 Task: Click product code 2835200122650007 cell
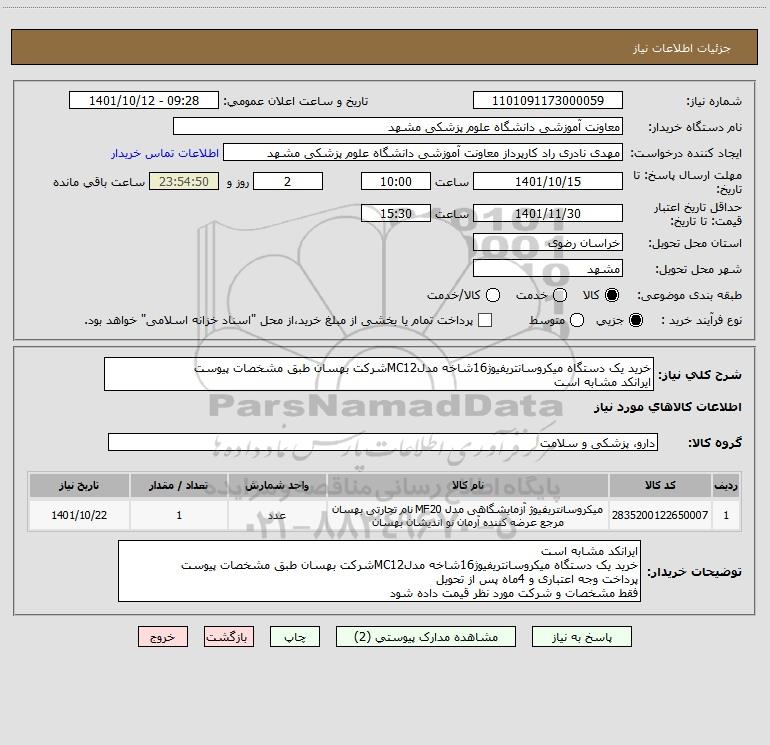660,515
